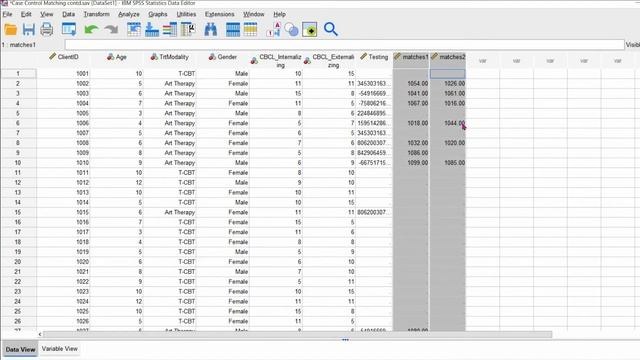Open the Data menu
This screenshot has height=360, width=640.
(x=69, y=14)
